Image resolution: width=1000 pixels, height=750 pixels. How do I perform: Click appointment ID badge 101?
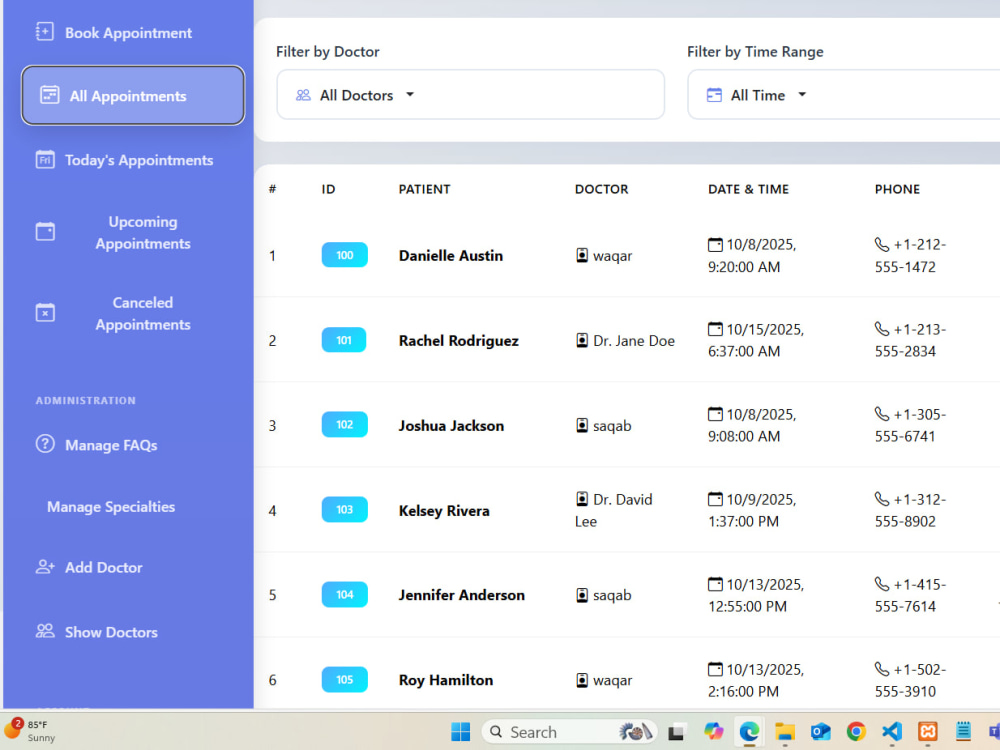(344, 340)
